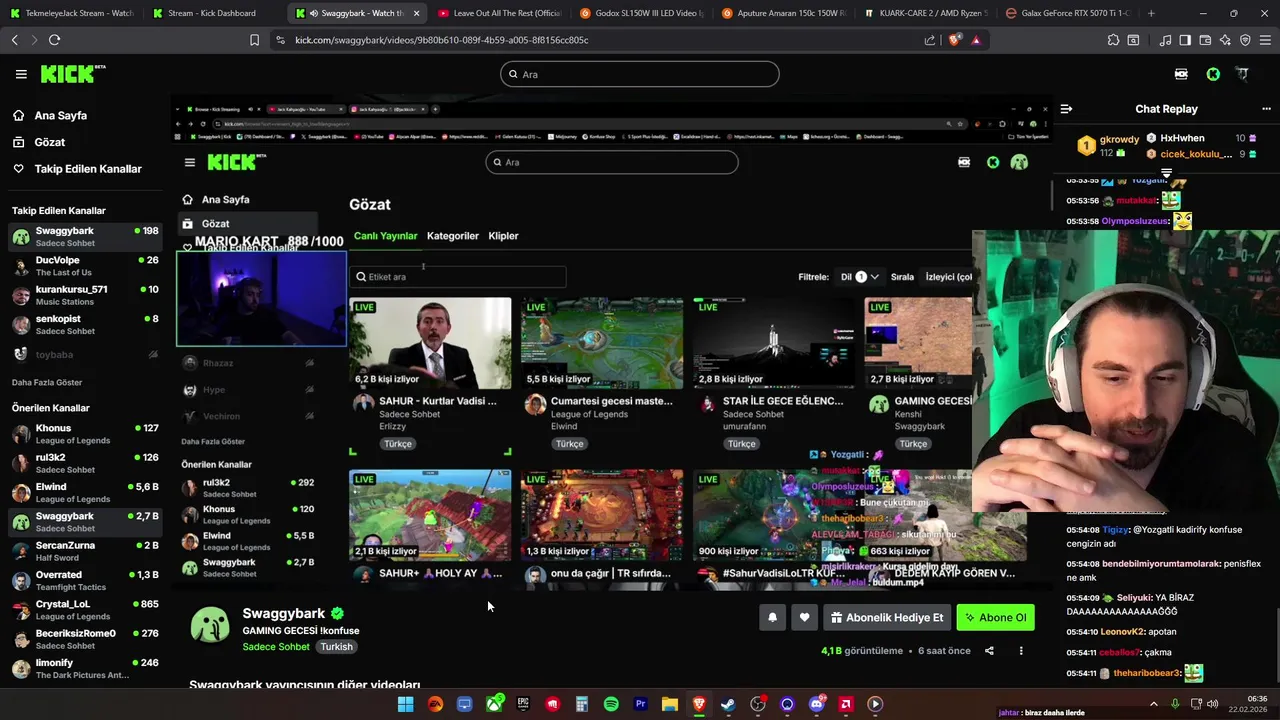Switch to the Leave Out All The Rest tab
This screenshot has width=1280, height=720.
500,13
